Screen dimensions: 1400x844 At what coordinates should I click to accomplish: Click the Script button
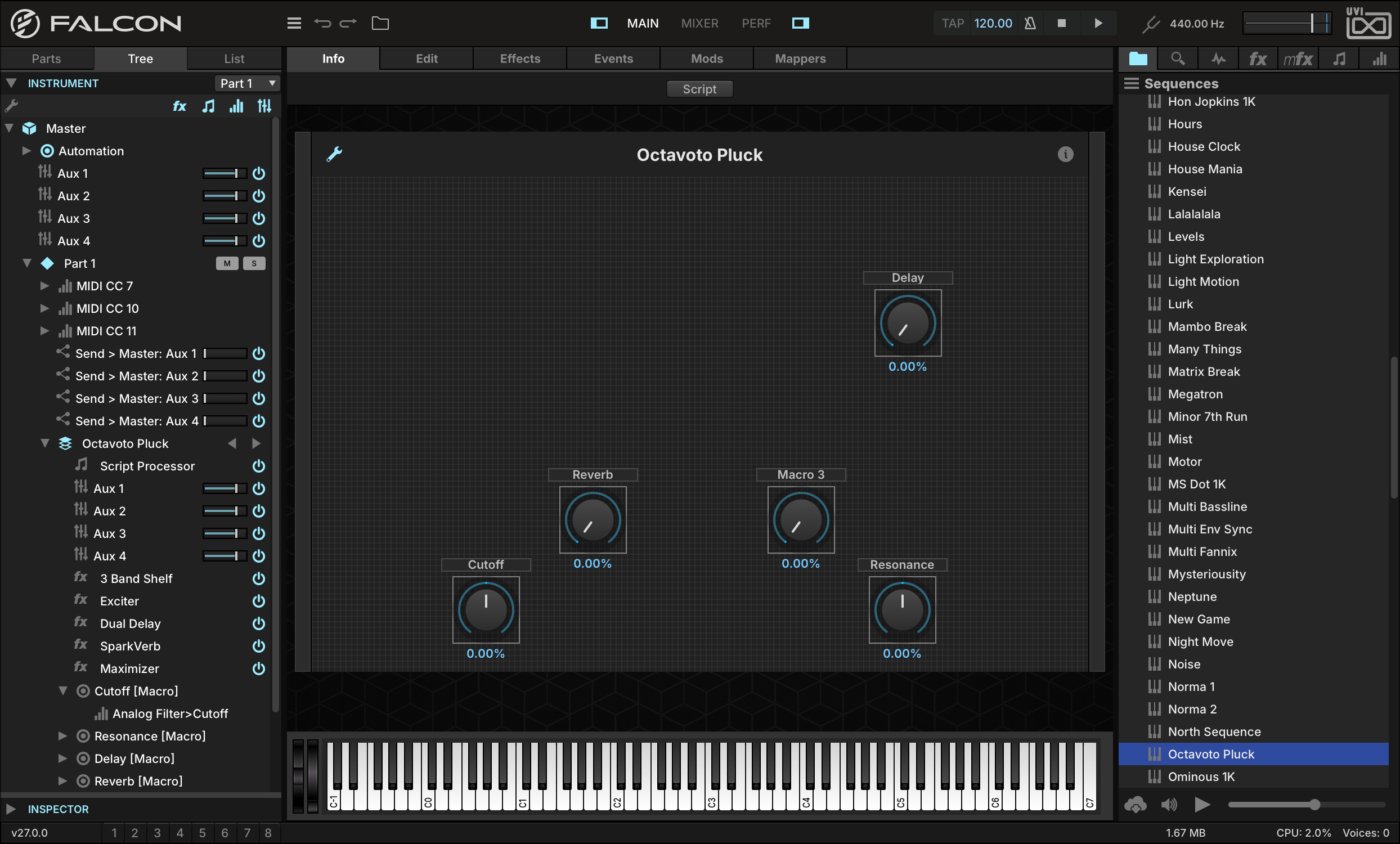pos(699,89)
